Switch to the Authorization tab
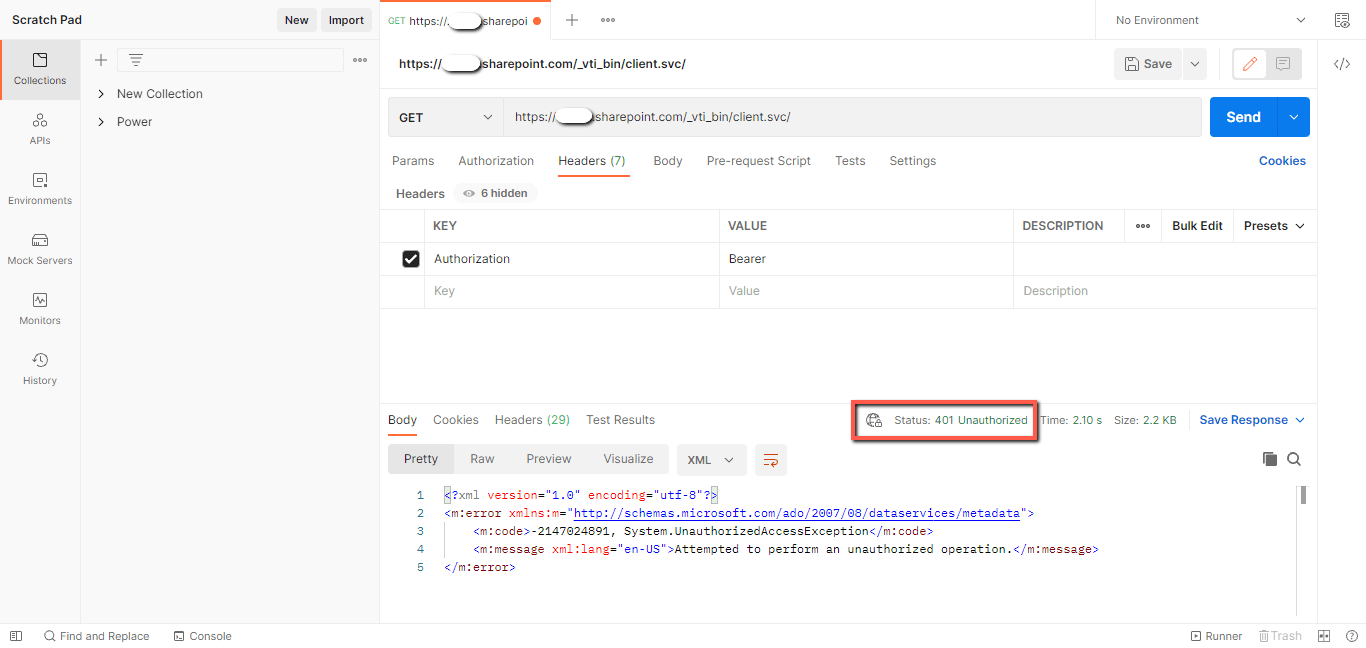The width and height of the screenshot is (1366, 648). pos(496,161)
